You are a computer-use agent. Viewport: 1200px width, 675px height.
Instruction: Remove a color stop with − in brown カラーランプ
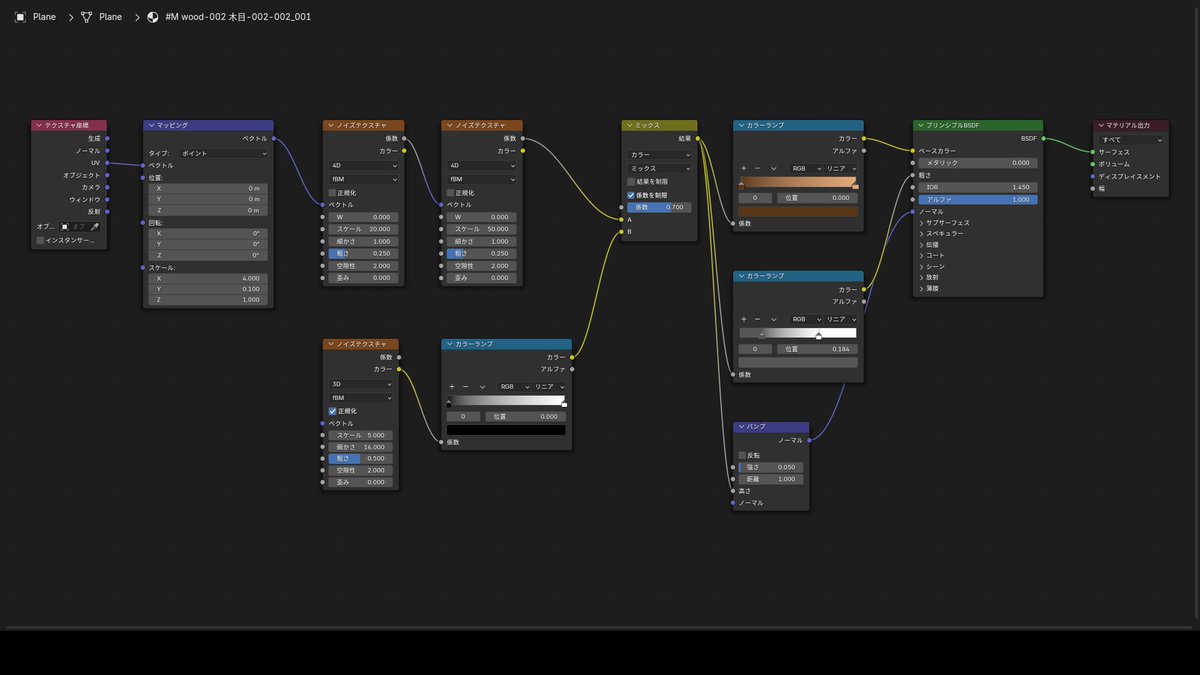click(x=757, y=168)
